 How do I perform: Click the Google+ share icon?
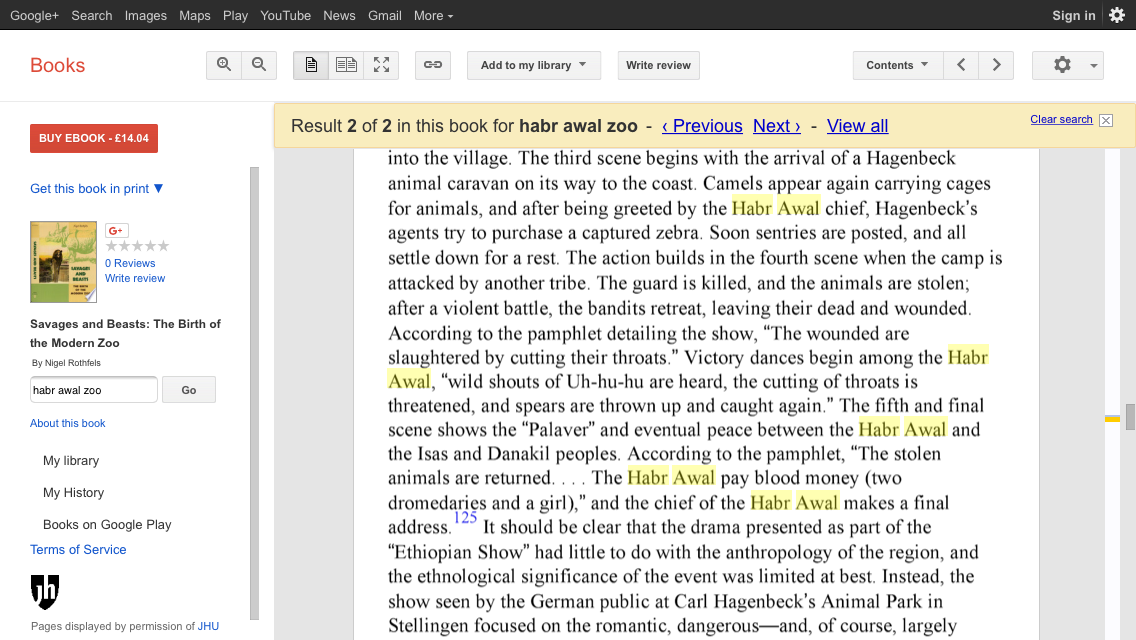pyautogui.click(x=116, y=230)
